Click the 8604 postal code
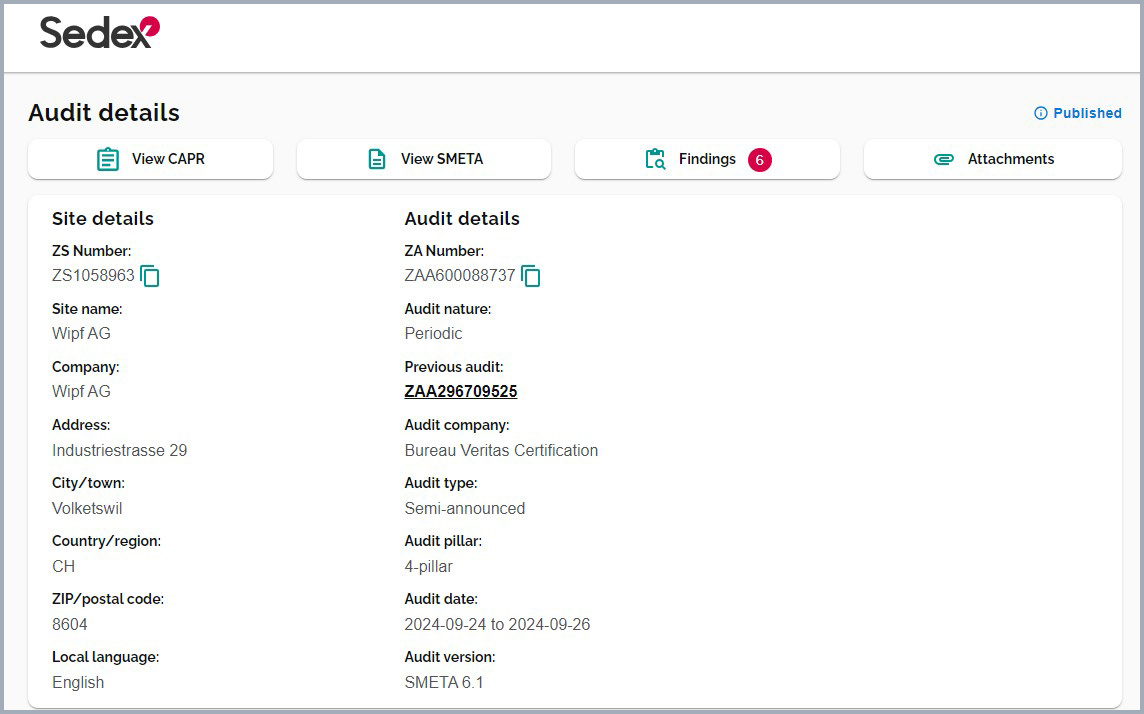 (x=70, y=624)
